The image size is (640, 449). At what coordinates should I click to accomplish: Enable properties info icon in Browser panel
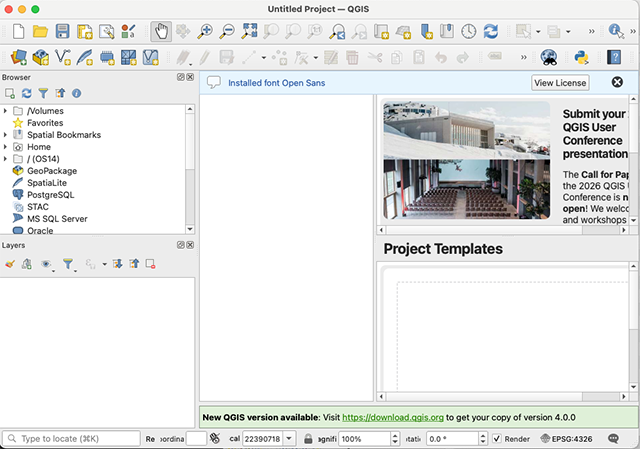tap(76, 93)
